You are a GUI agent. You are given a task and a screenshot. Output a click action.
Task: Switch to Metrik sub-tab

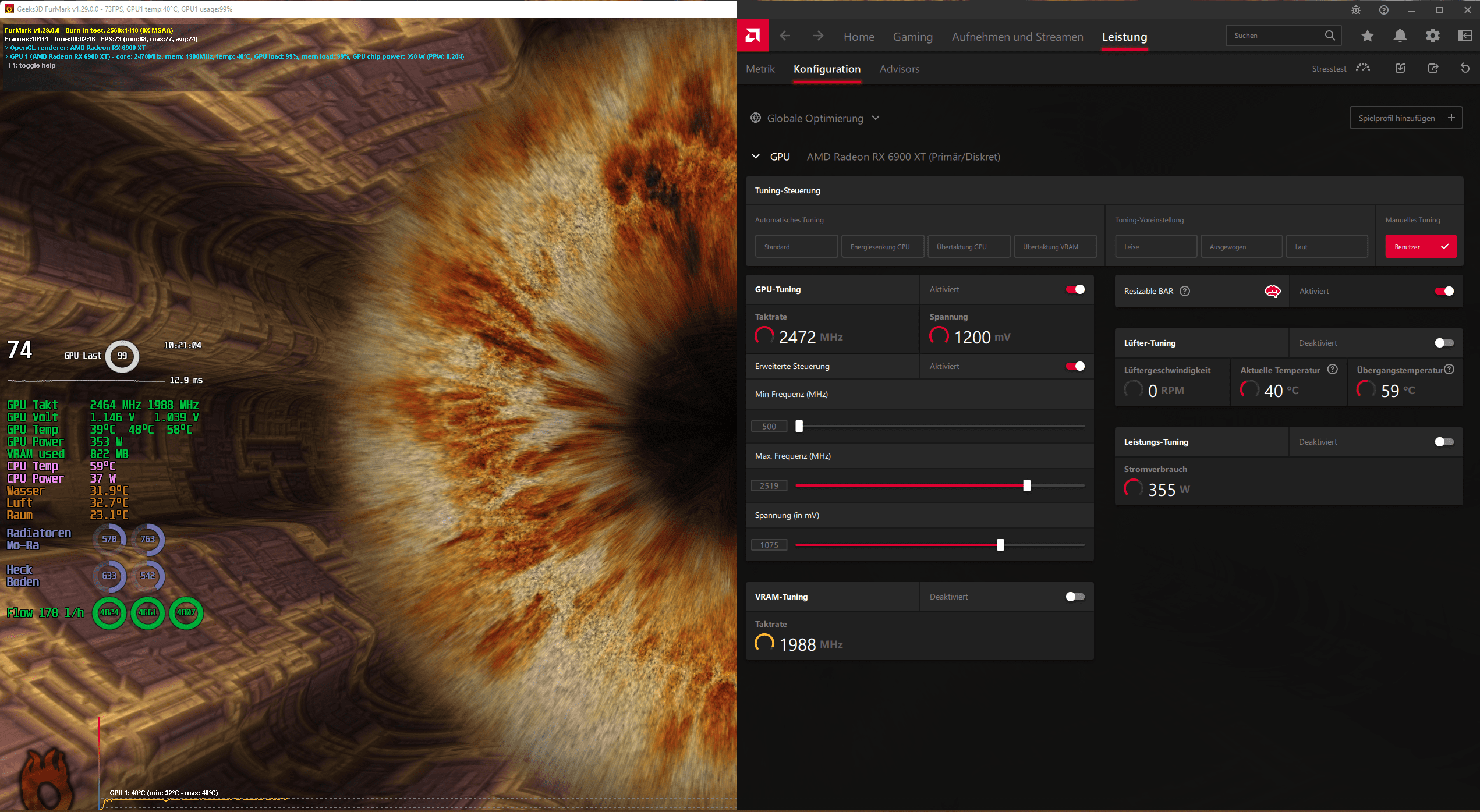(760, 69)
